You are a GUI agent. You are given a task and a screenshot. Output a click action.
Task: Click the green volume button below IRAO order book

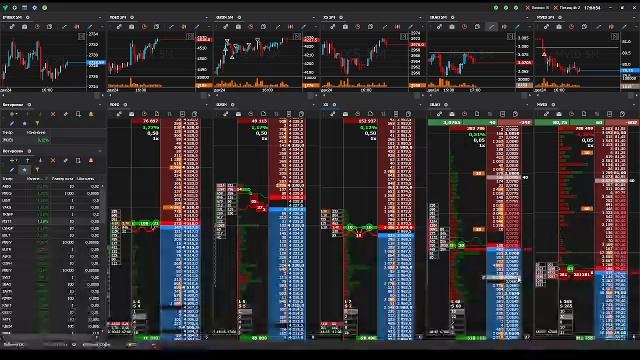pos(471,338)
